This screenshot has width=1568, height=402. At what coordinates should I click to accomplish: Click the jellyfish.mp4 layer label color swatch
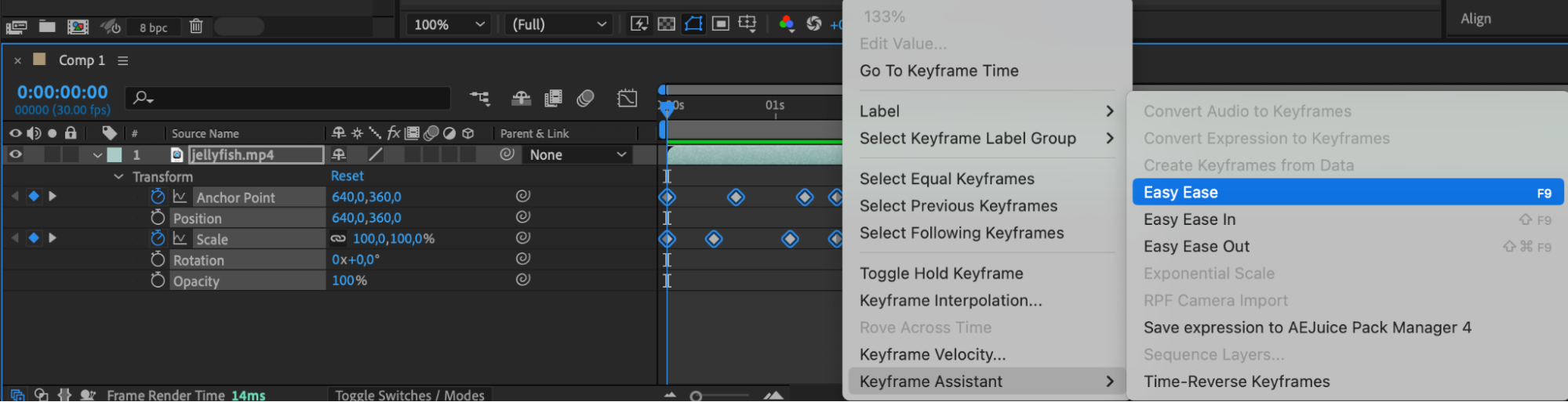point(115,155)
